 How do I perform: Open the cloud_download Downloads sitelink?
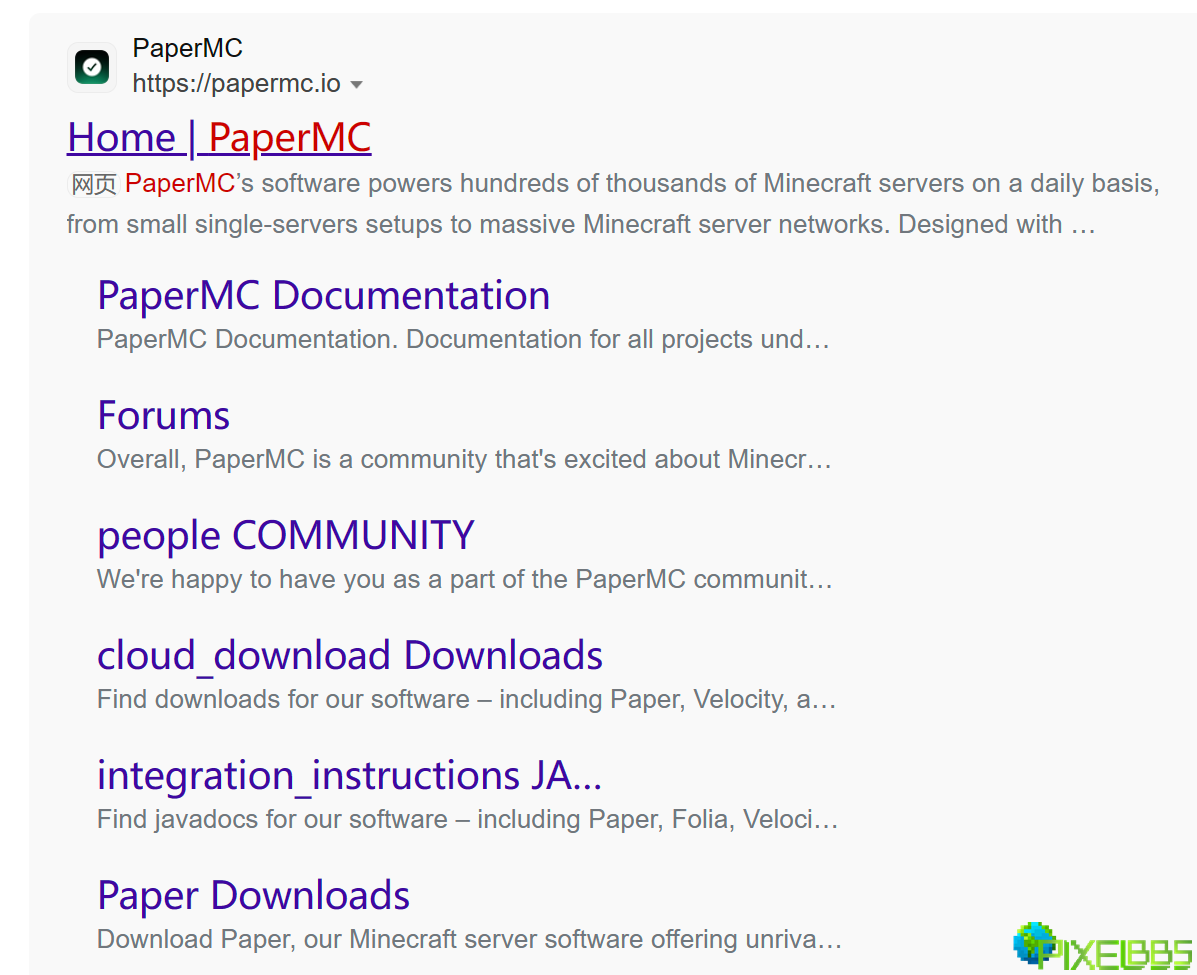click(x=350, y=655)
